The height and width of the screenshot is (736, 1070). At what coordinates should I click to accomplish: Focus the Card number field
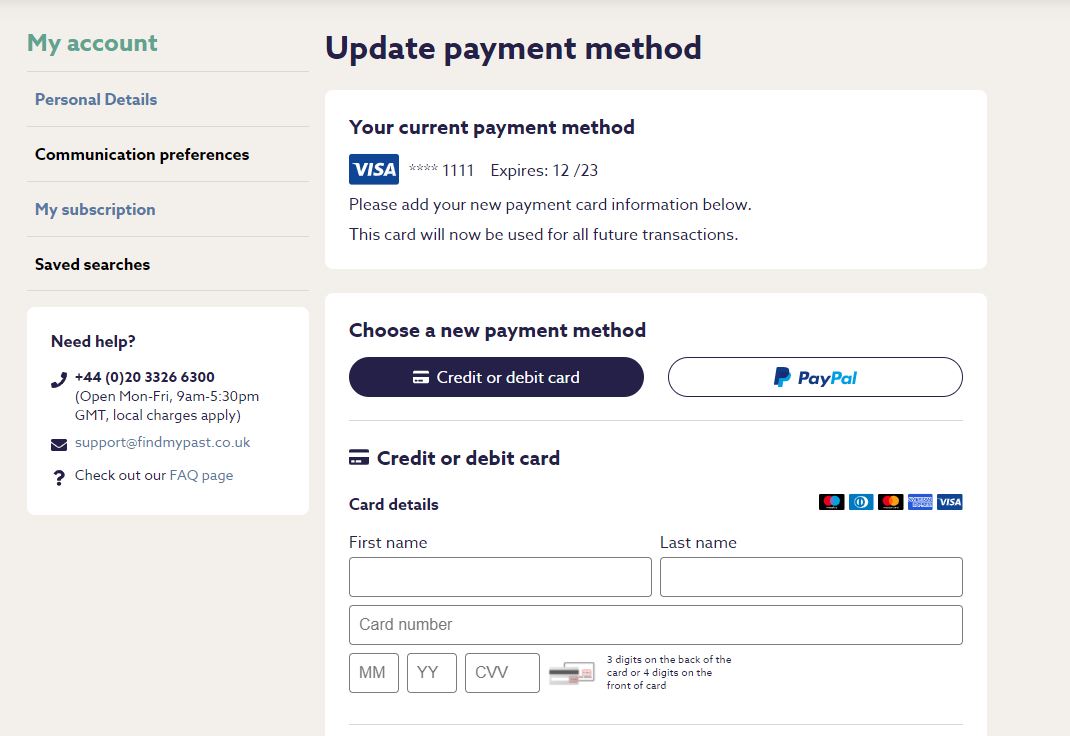tap(655, 625)
